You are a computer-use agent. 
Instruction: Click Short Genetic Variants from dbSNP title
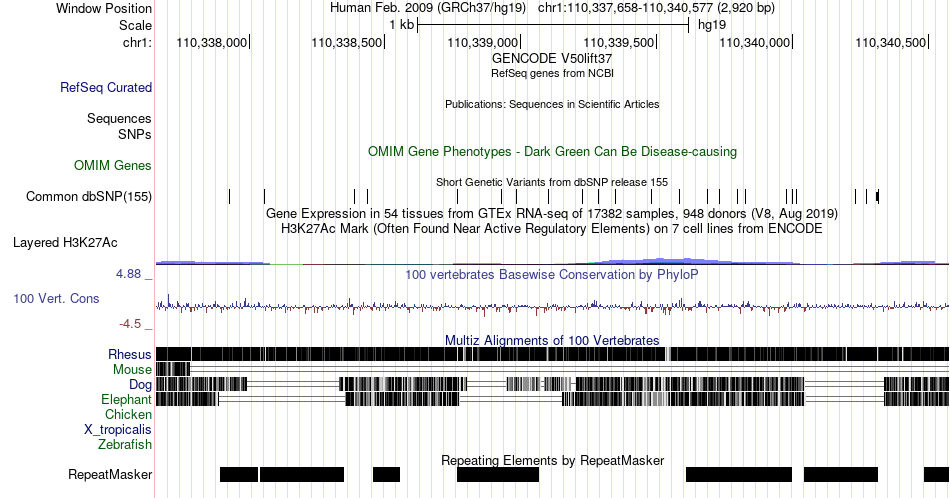[552, 182]
